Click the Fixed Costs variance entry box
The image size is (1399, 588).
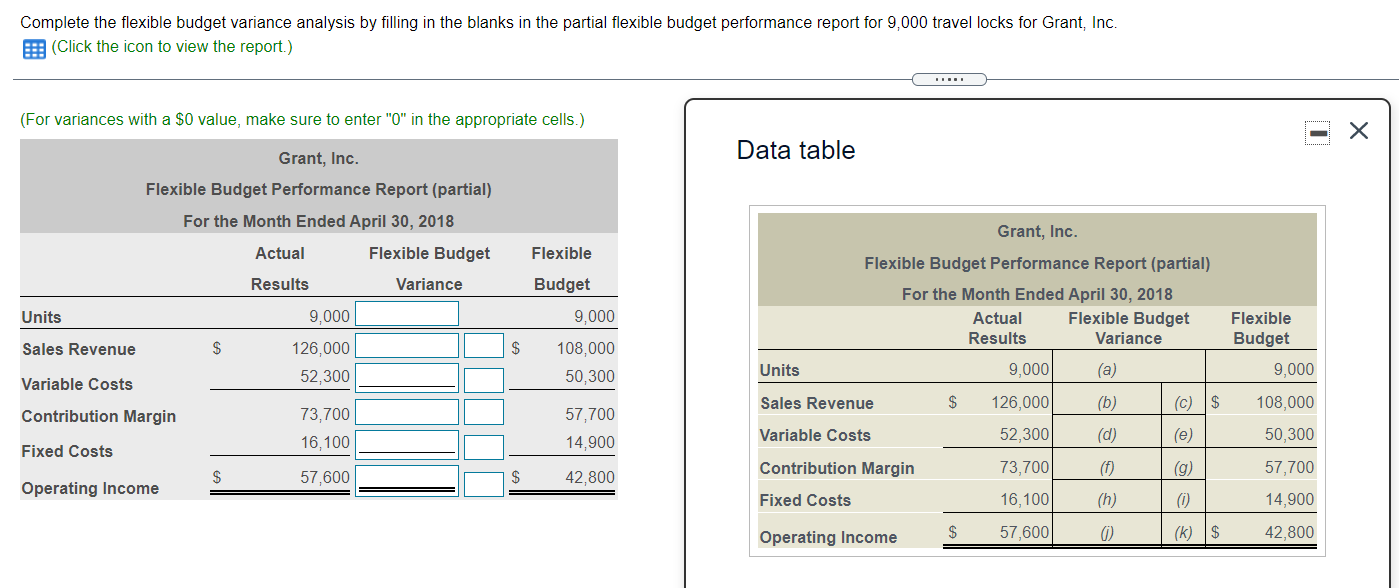(405, 446)
